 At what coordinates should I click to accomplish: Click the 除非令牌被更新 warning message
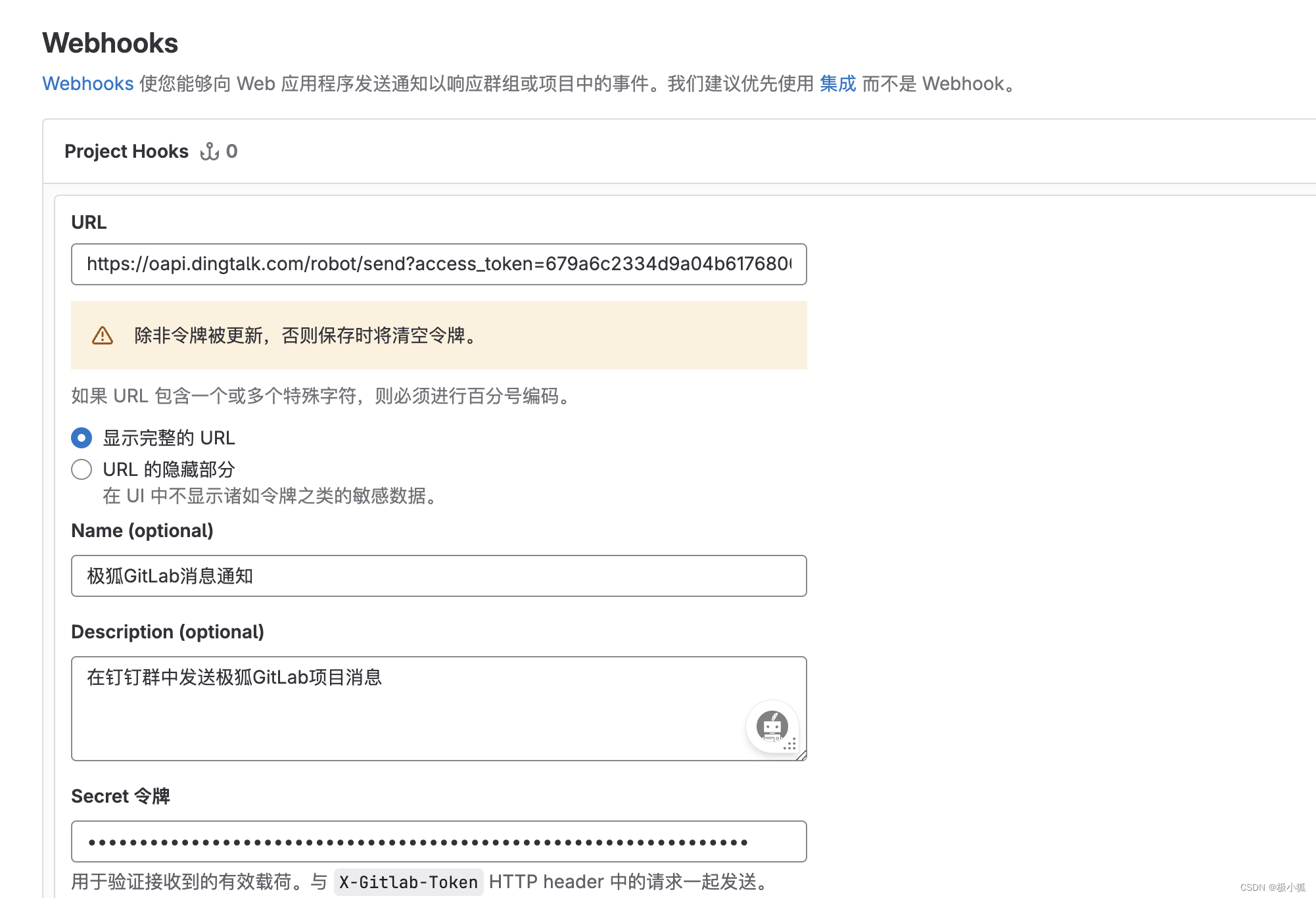[306, 335]
